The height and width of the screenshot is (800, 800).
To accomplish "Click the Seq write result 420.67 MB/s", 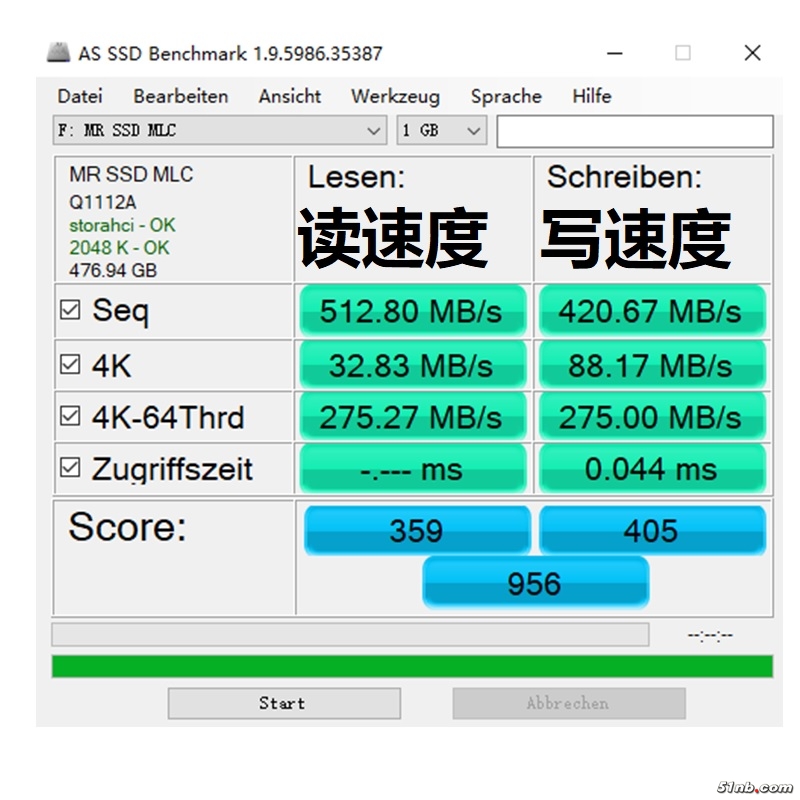I will click(x=652, y=311).
